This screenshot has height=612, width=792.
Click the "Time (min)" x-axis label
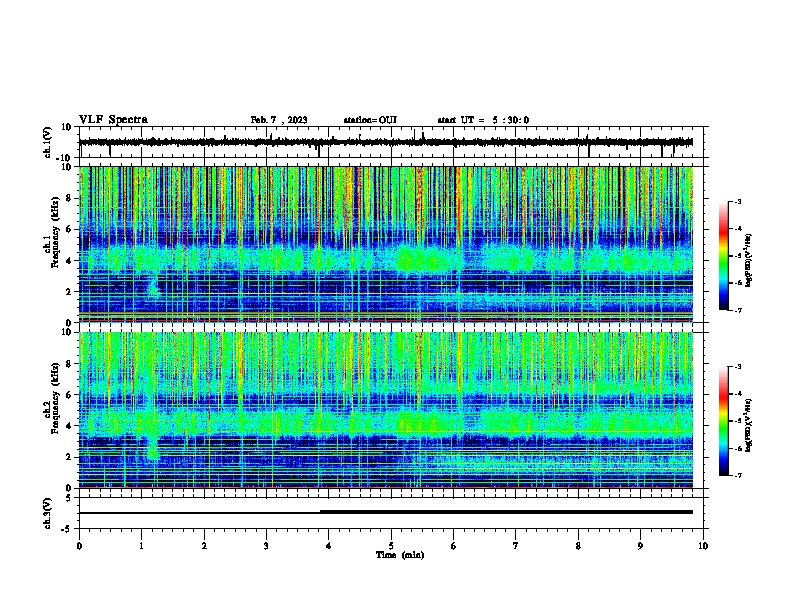point(400,555)
